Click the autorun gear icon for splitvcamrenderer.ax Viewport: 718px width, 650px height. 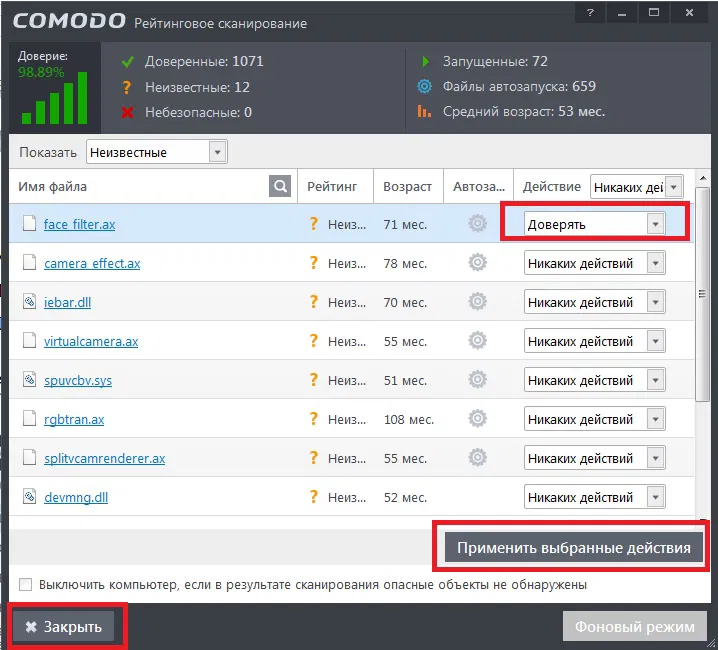[x=478, y=457]
